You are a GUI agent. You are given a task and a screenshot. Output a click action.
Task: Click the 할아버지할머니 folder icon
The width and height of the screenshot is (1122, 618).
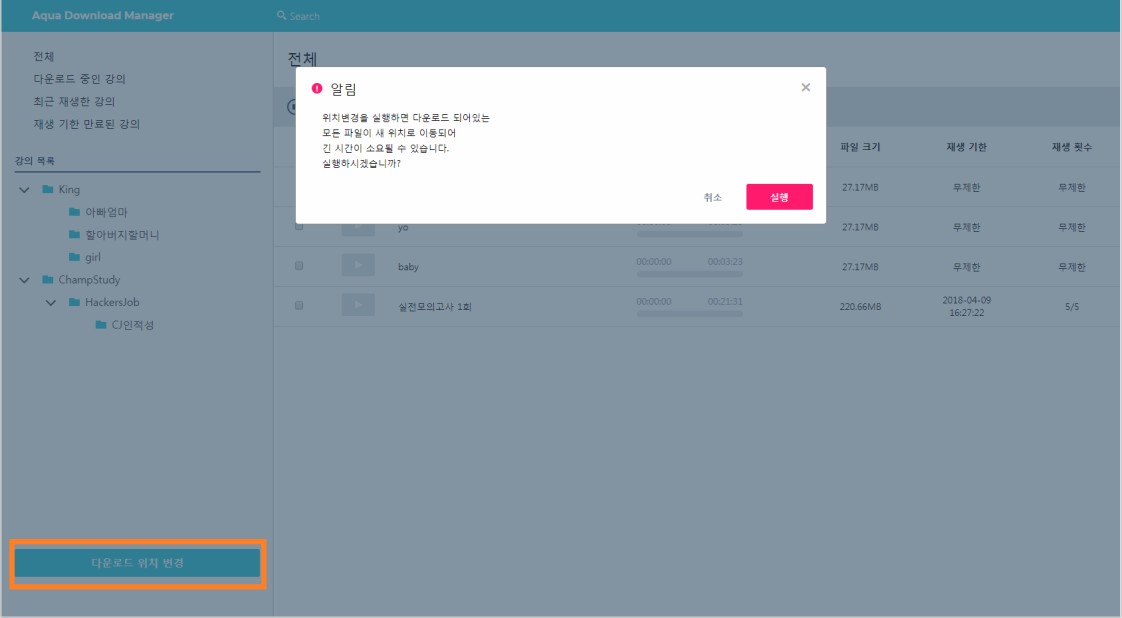[74, 235]
